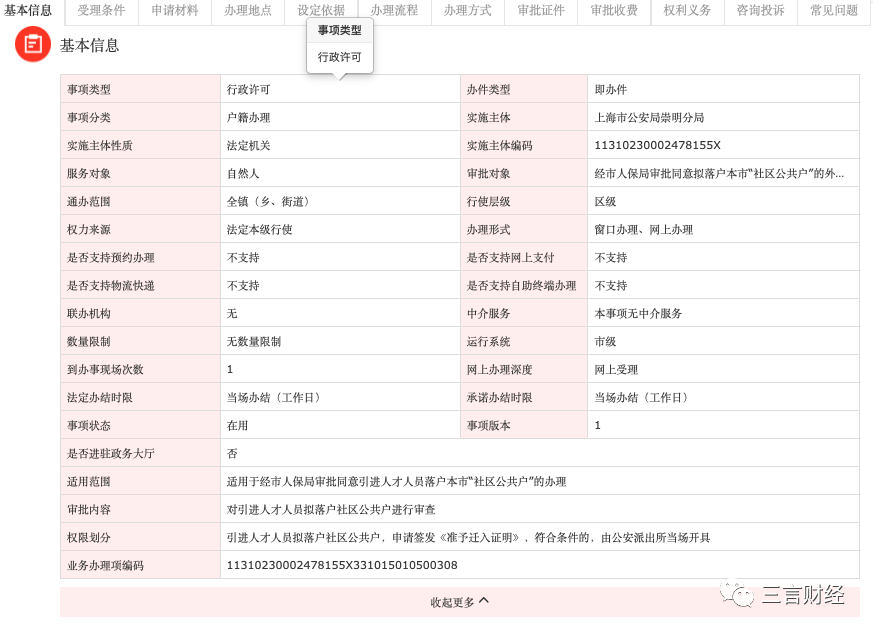Click value 1 beside 到办事现场次数
873x633 pixels.
click(x=230, y=369)
